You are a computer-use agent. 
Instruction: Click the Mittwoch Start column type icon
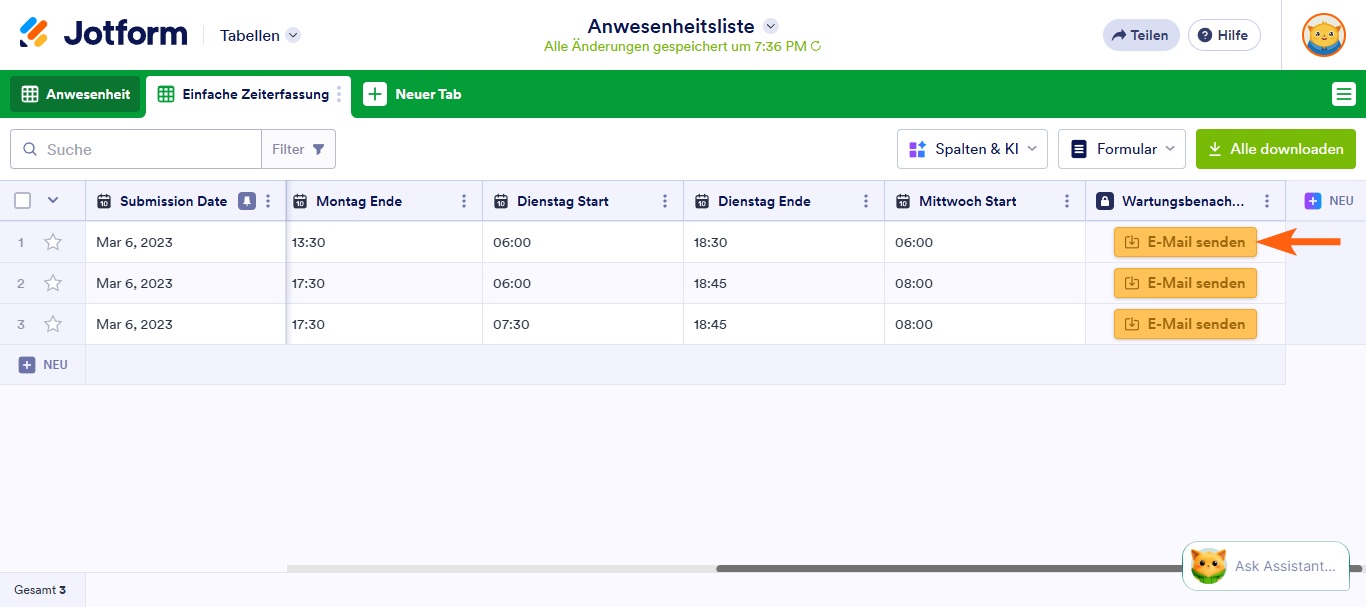coord(903,201)
